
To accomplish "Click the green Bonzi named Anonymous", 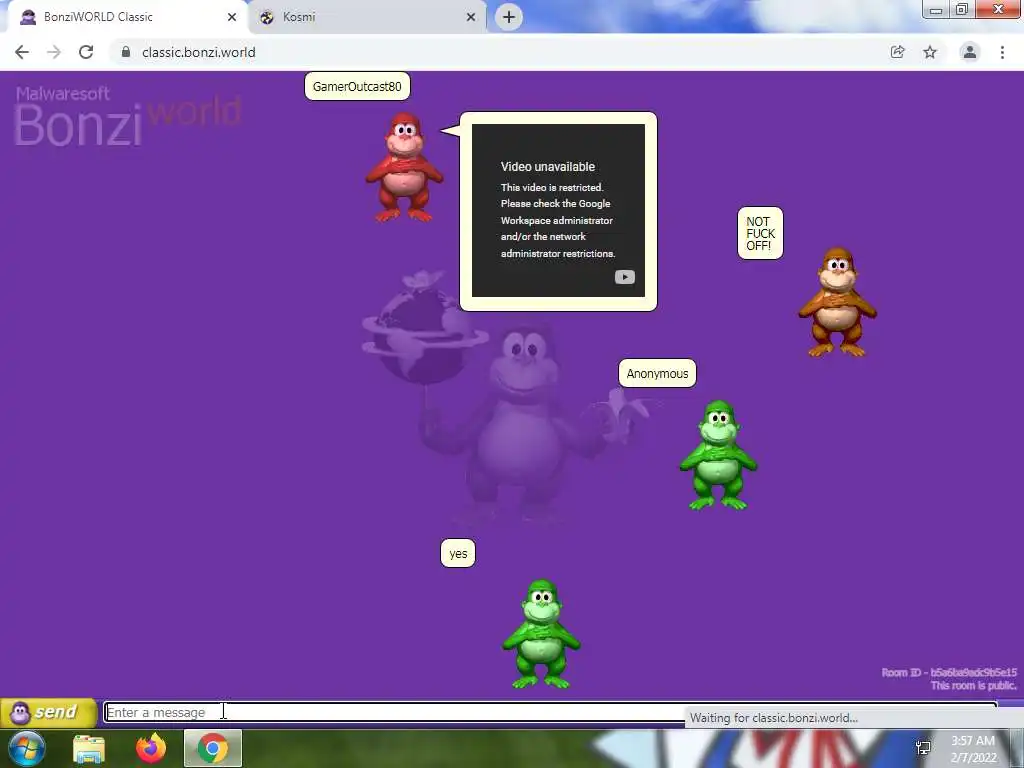I will [718, 455].
